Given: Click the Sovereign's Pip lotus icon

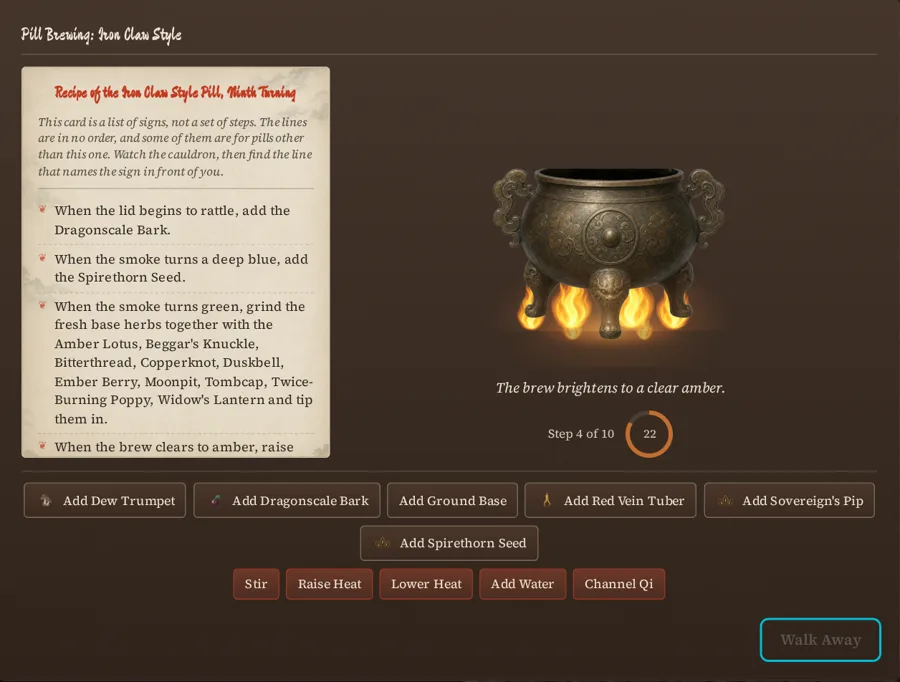Looking at the screenshot, I should tap(726, 501).
